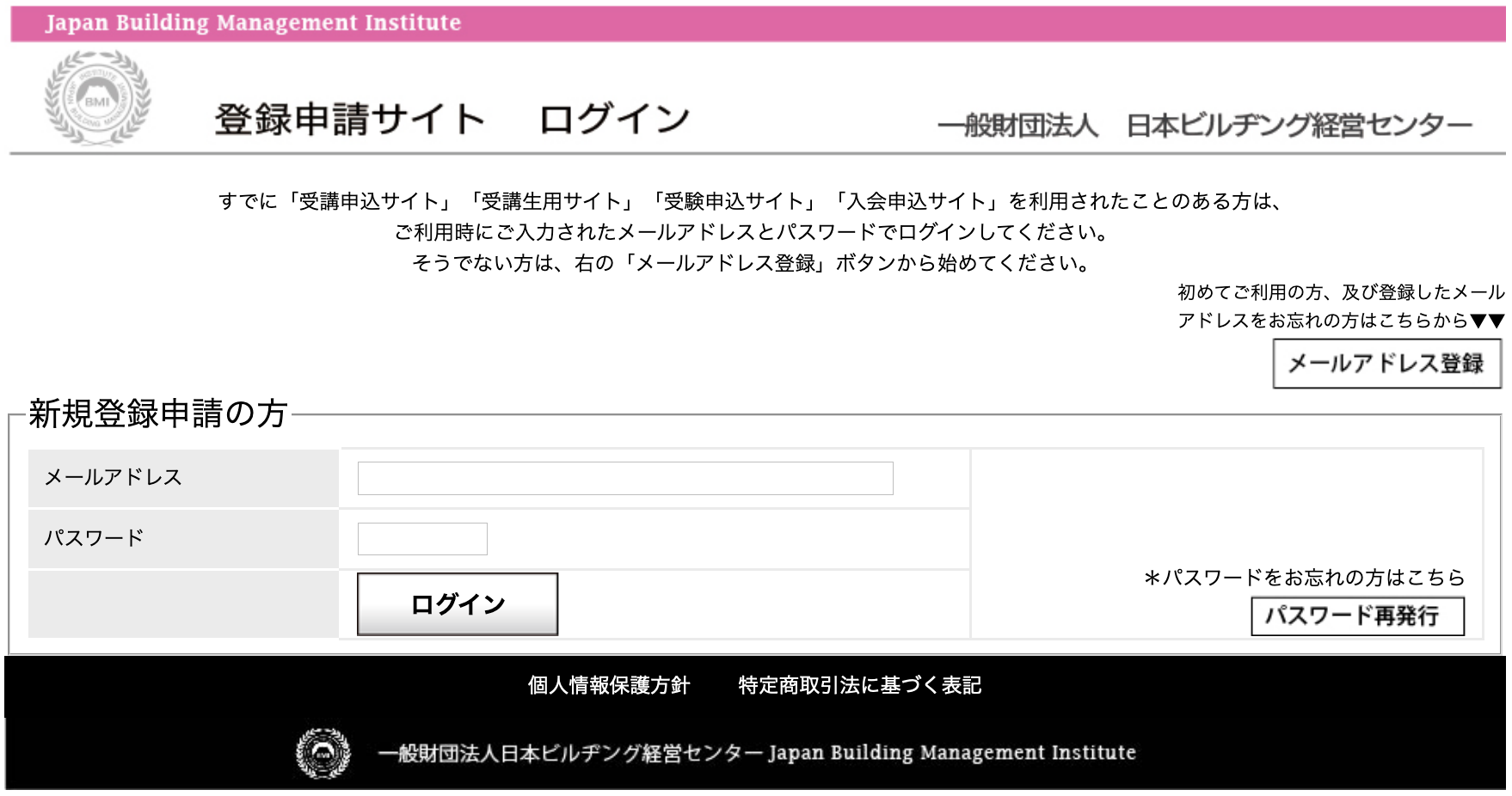Click the 初めてご利用の方 notice text

[x=1341, y=306]
